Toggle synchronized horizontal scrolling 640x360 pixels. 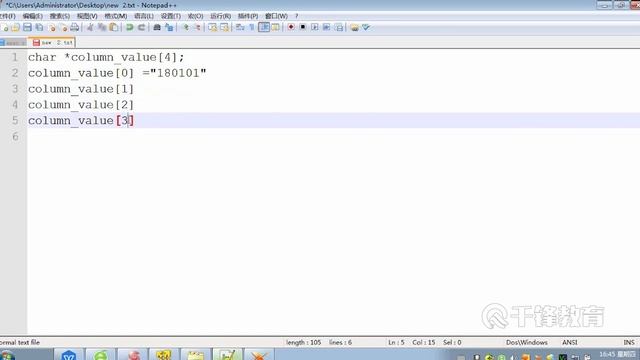click(x=224, y=27)
